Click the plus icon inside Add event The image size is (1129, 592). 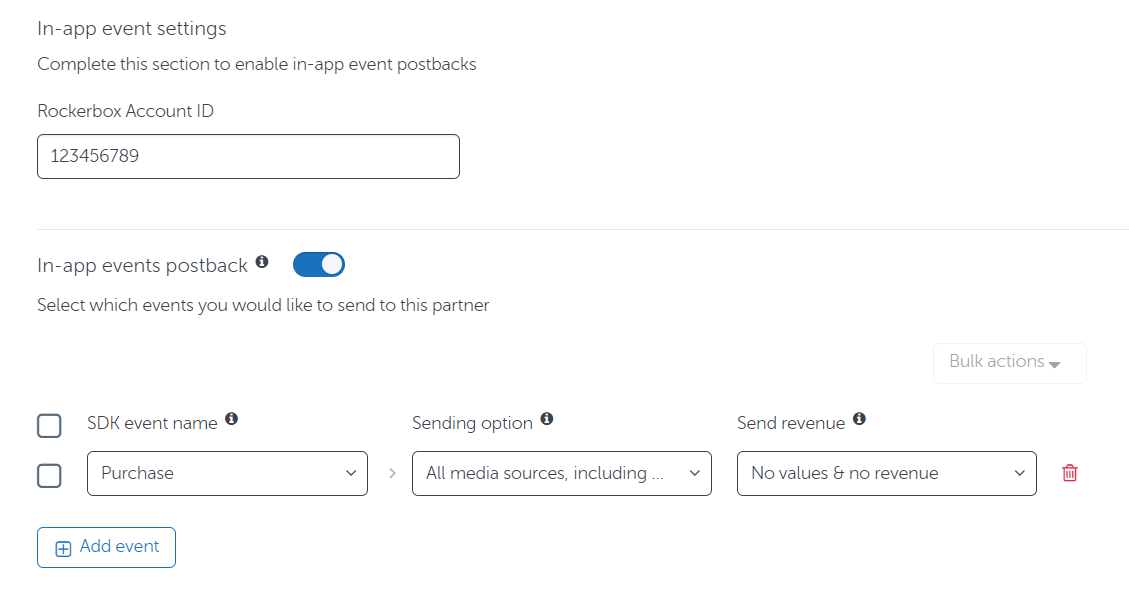63,549
